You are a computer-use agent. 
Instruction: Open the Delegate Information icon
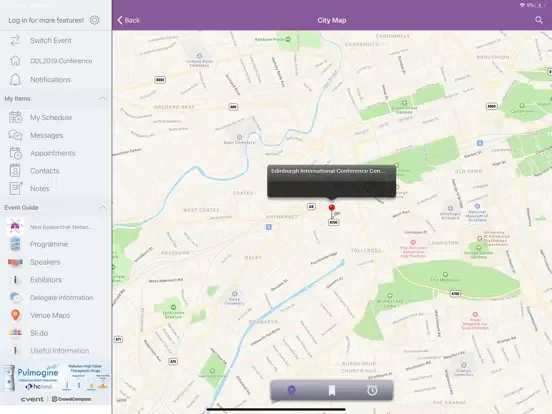(15, 297)
